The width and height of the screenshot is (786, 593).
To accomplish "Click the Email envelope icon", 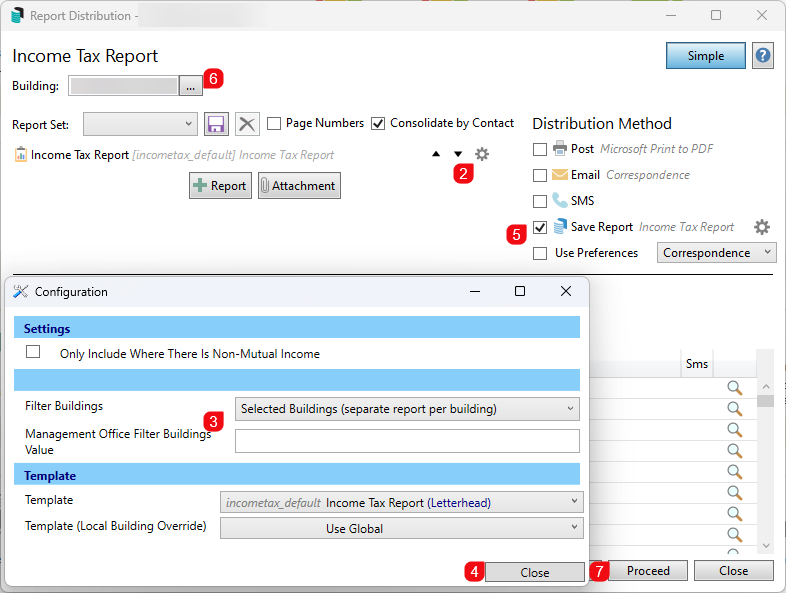I will click(559, 174).
